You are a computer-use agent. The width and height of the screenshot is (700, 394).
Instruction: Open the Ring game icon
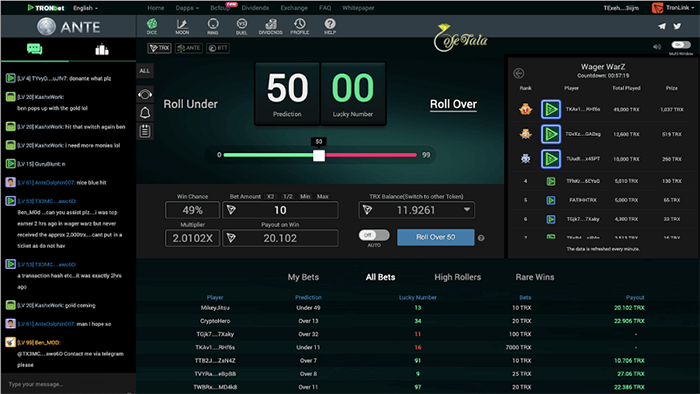click(213, 26)
